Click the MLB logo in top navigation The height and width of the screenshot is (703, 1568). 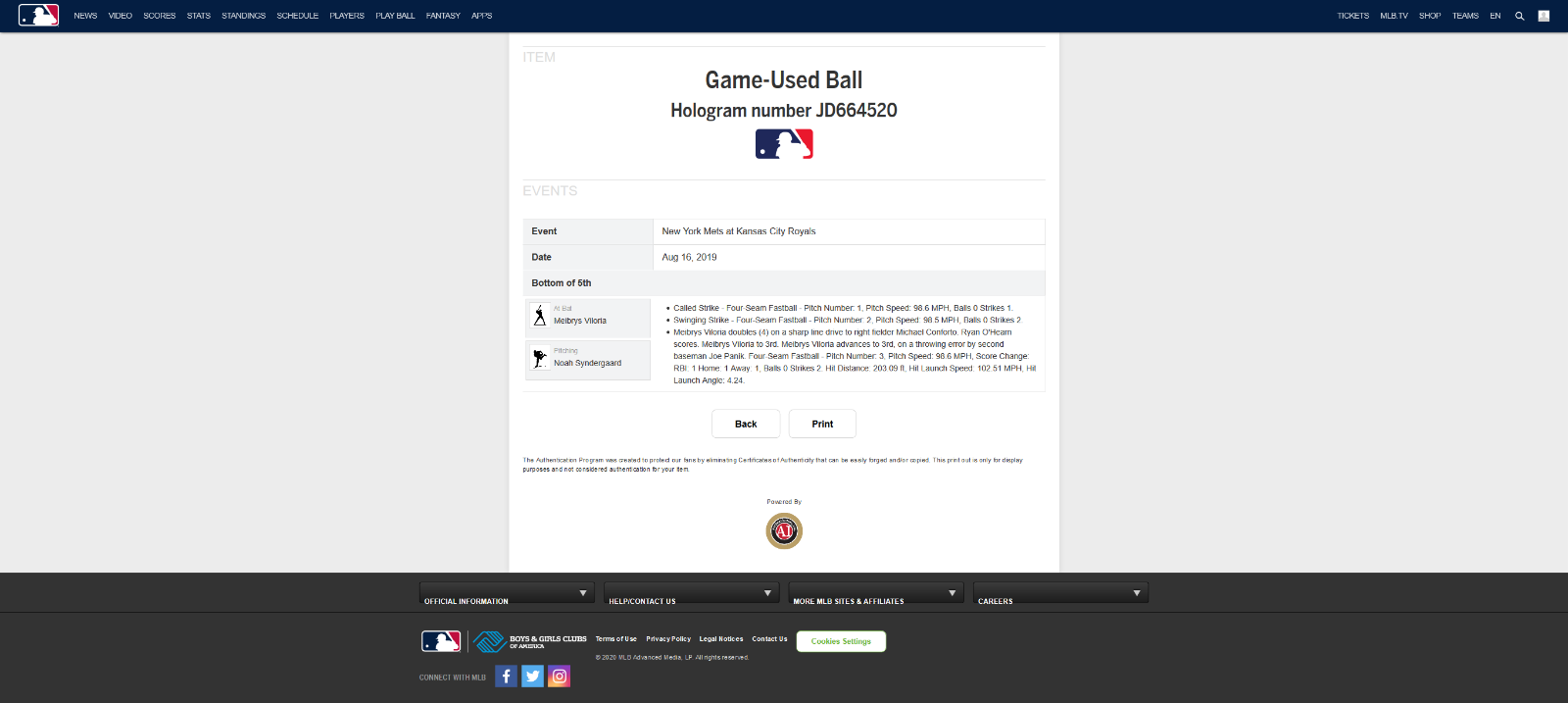[38, 16]
